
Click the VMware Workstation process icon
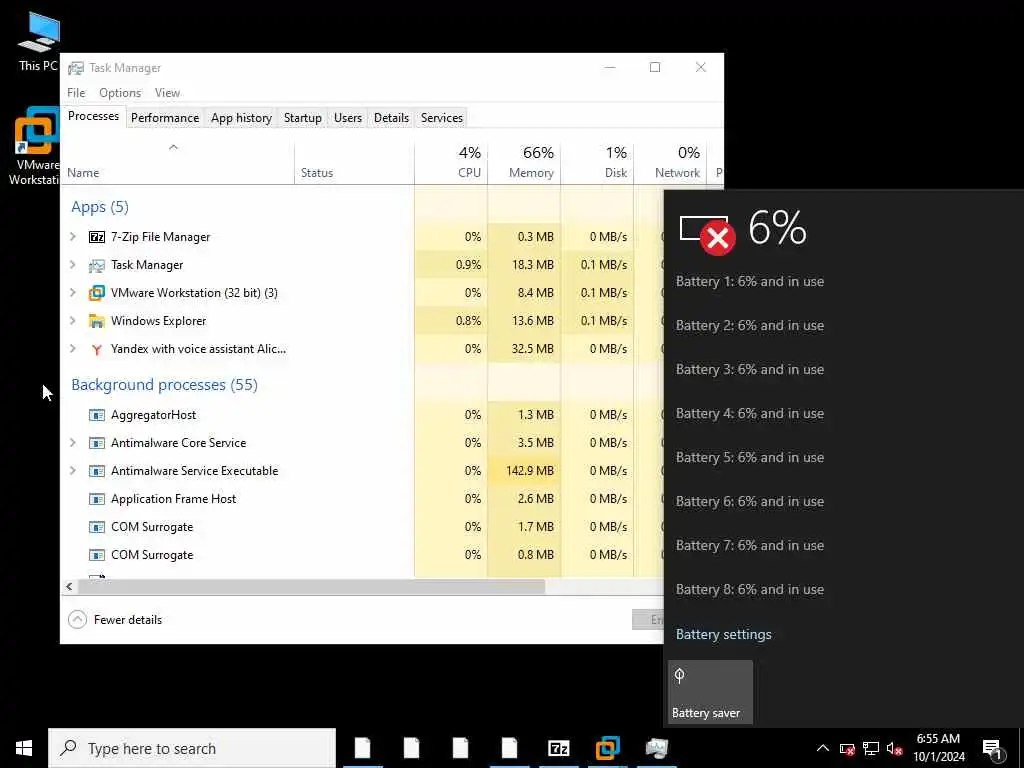coord(97,293)
